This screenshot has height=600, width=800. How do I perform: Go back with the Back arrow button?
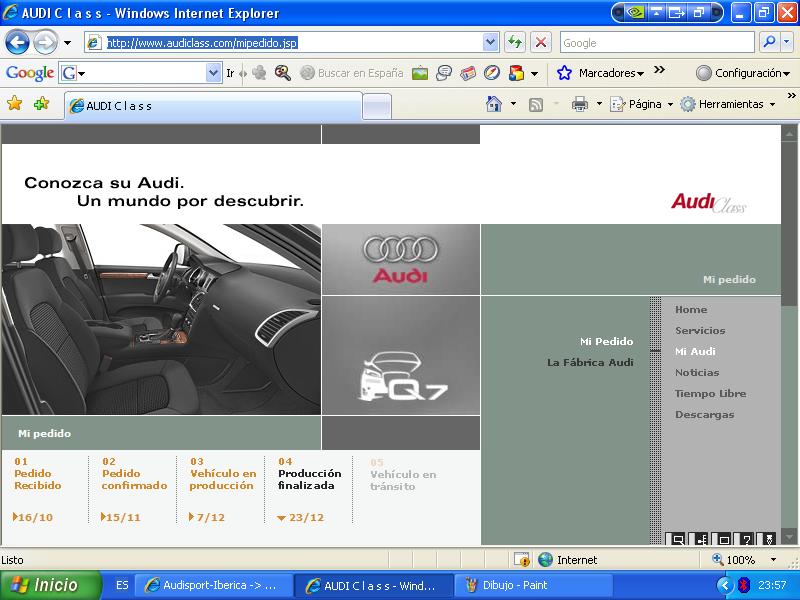pos(17,43)
